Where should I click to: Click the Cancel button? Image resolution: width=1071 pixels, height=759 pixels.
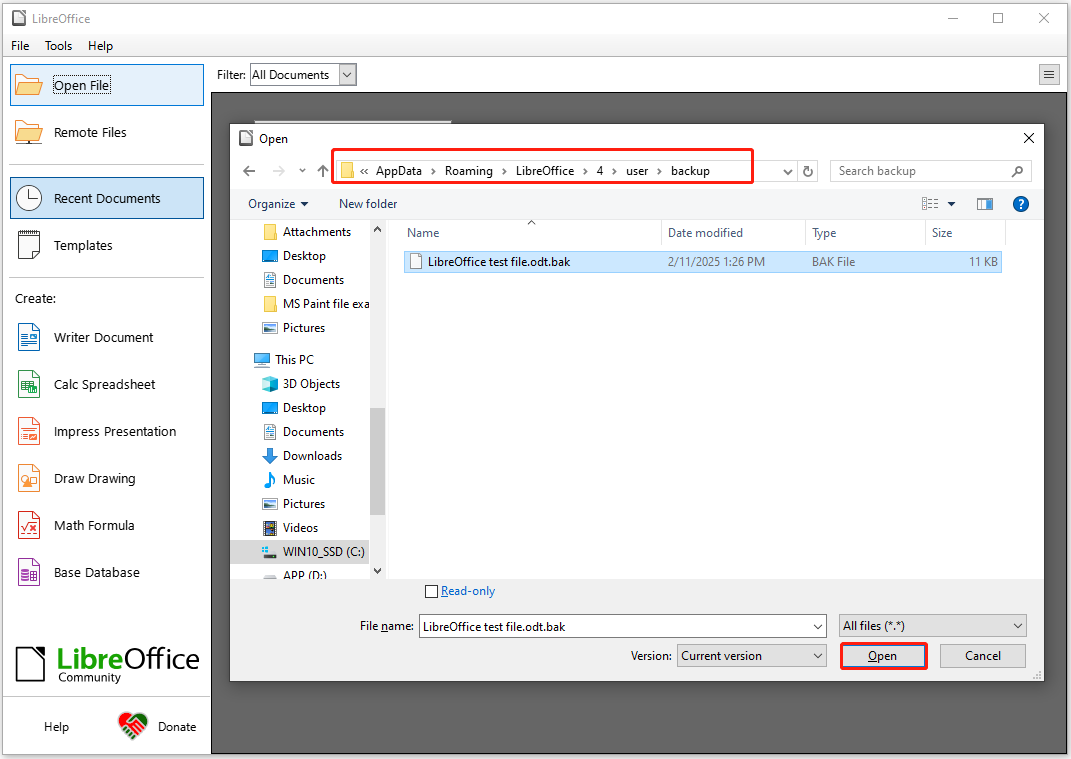(983, 656)
